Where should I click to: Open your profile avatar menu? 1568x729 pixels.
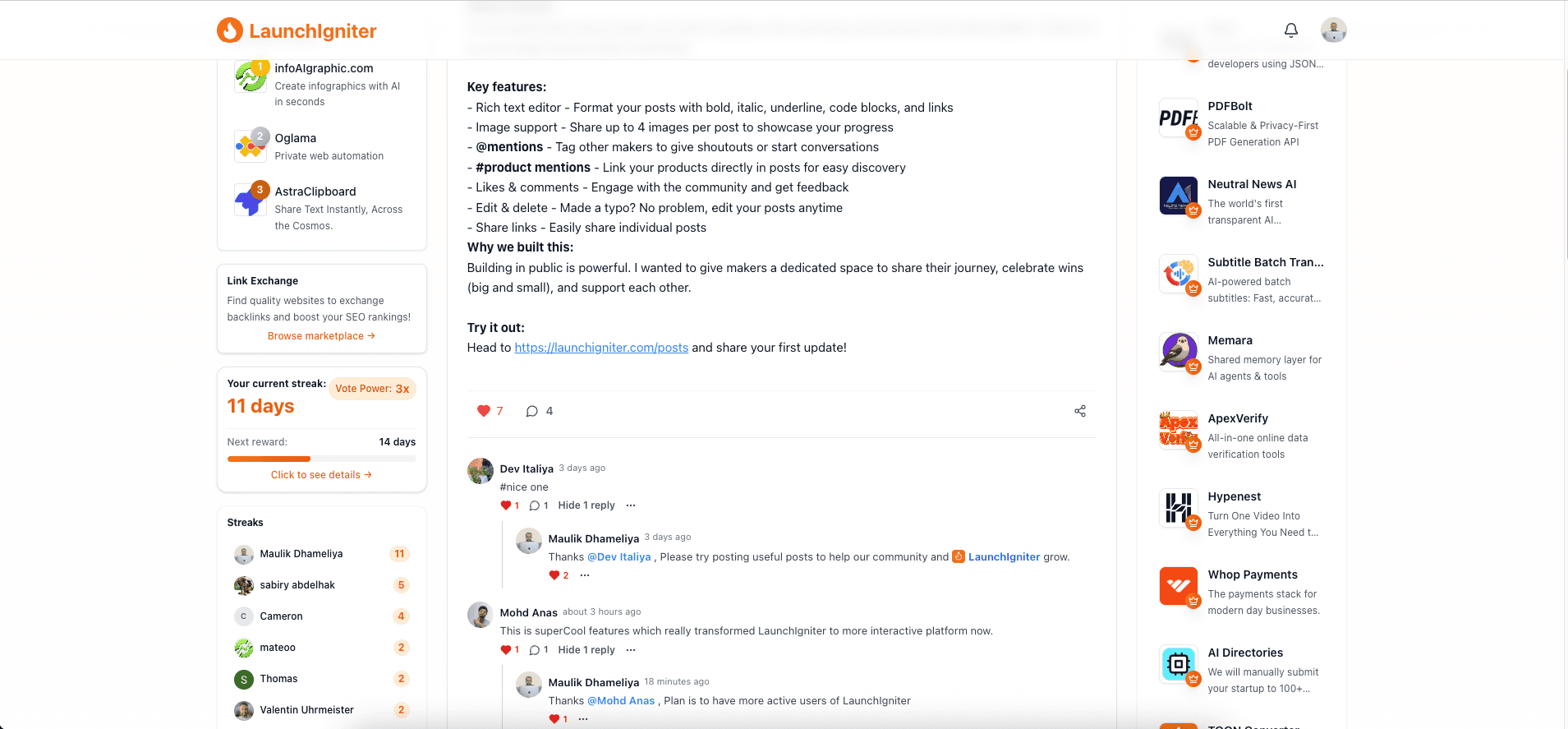[x=1332, y=30]
